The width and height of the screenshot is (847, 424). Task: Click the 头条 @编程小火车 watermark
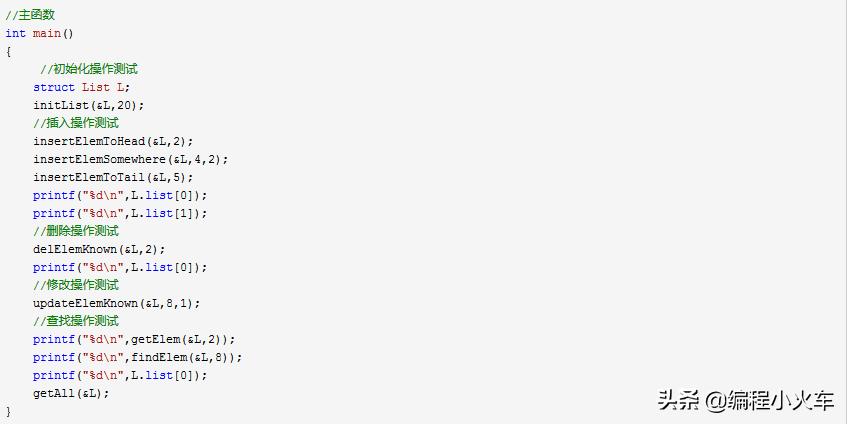(745, 401)
